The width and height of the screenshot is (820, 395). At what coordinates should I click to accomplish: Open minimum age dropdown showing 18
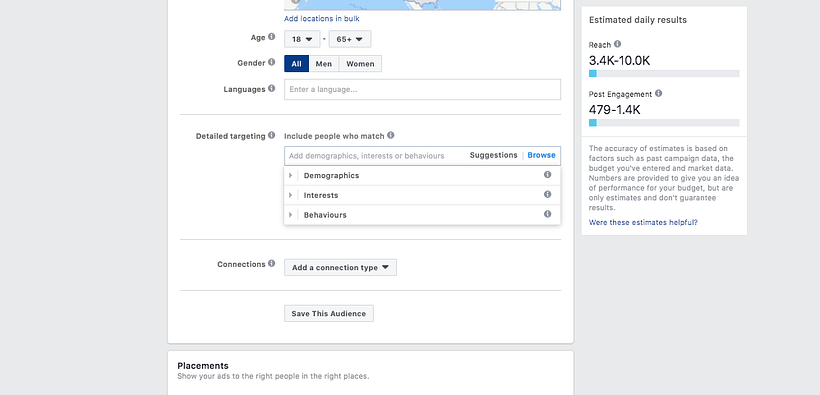[302, 39]
